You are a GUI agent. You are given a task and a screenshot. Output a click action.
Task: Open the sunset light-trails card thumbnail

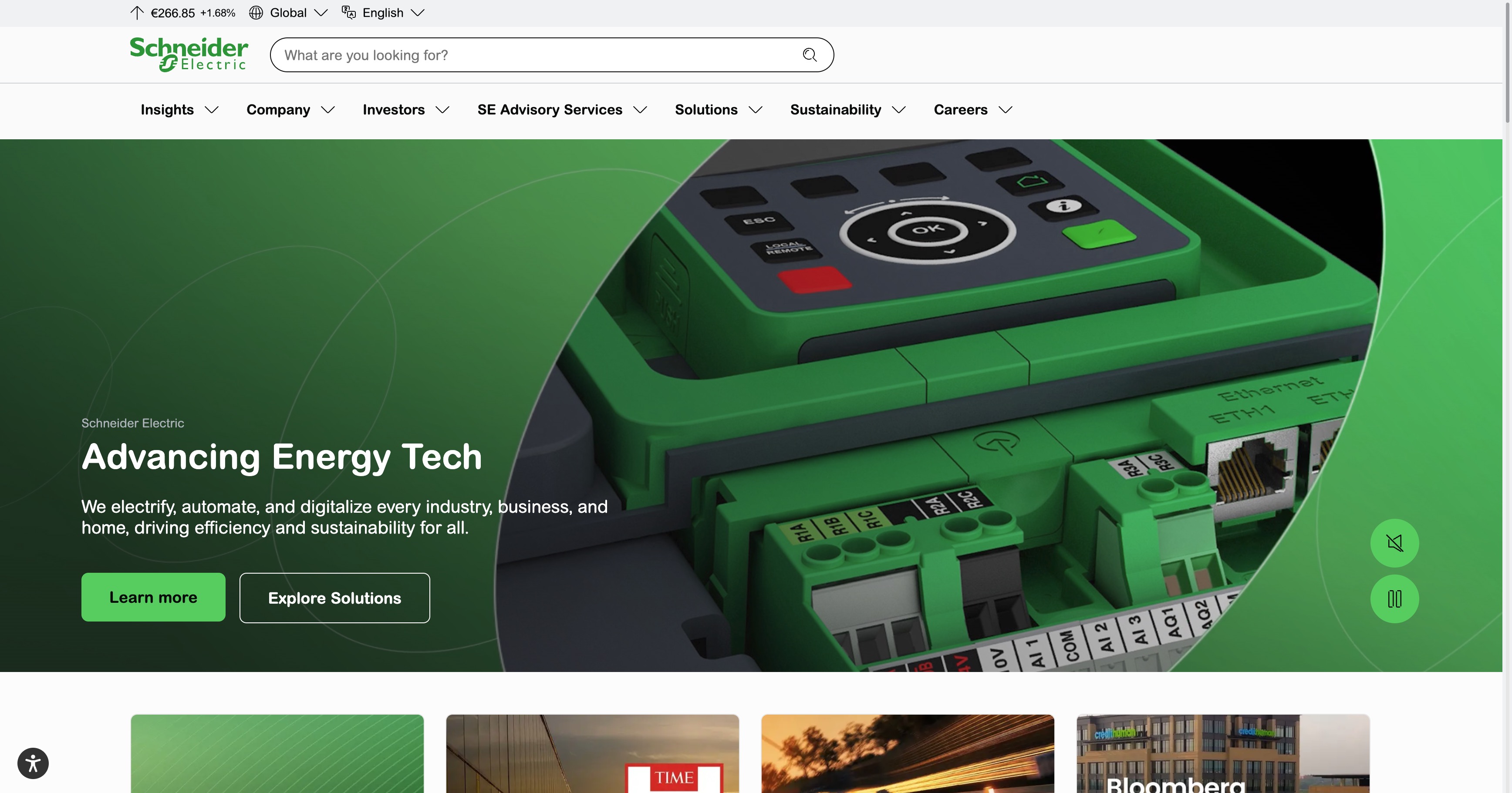pyautogui.click(x=908, y=754)
